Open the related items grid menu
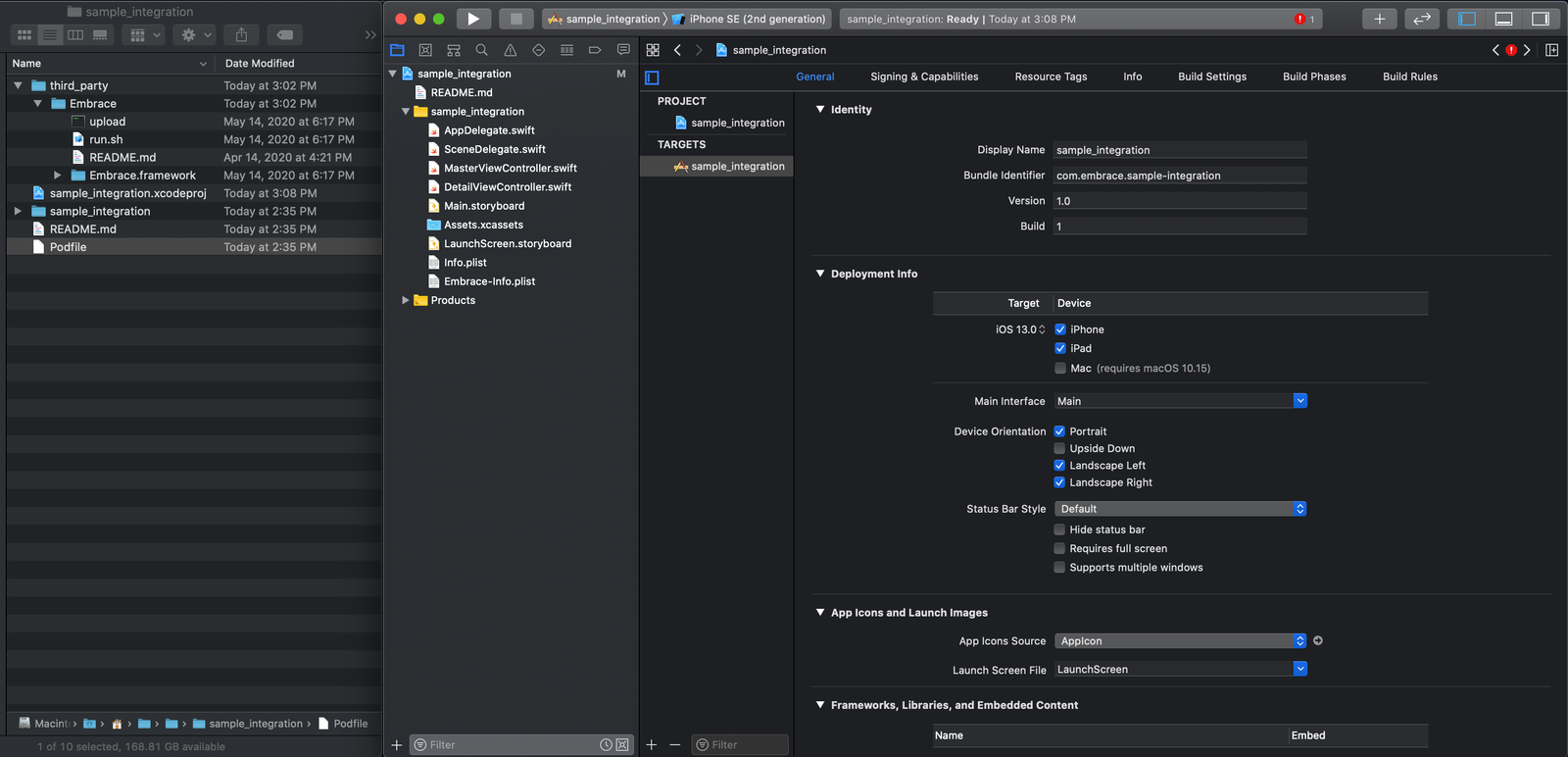The height and width of the screenshot is (757, 1568). [x=653, y=50]
